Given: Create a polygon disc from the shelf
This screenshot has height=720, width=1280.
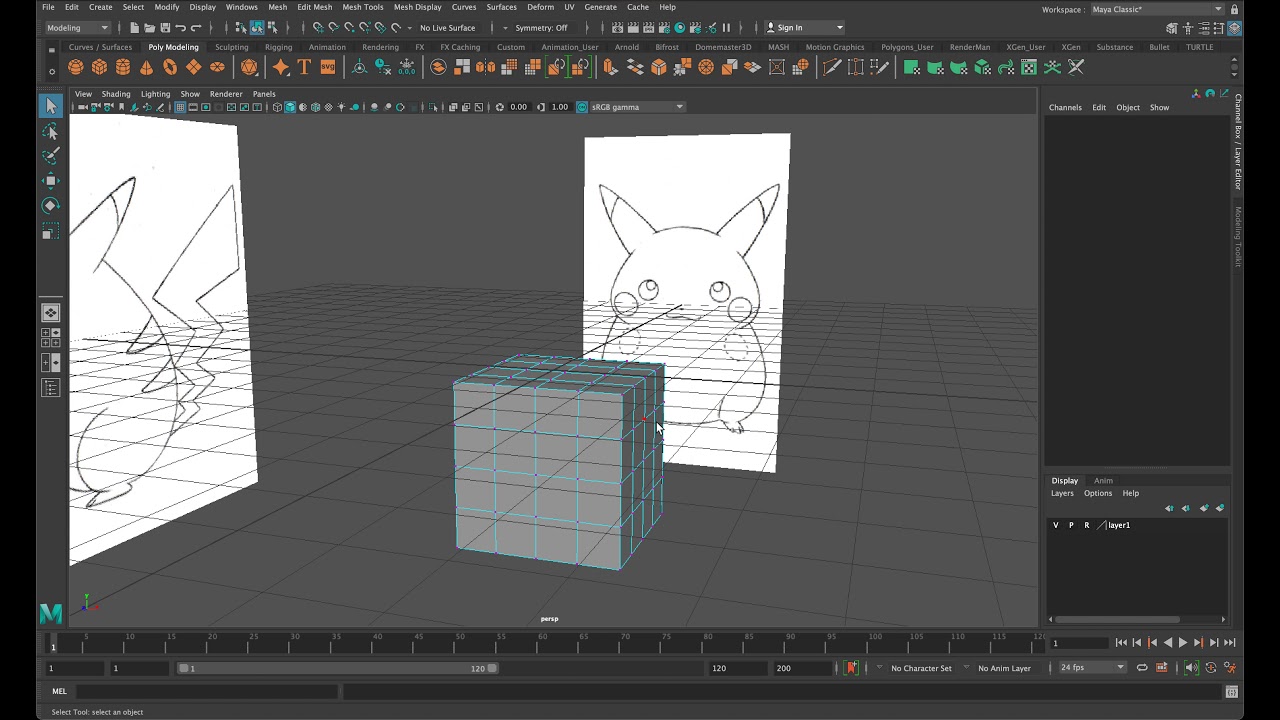Looking at the screenshot, I should [x=217, y=67].
